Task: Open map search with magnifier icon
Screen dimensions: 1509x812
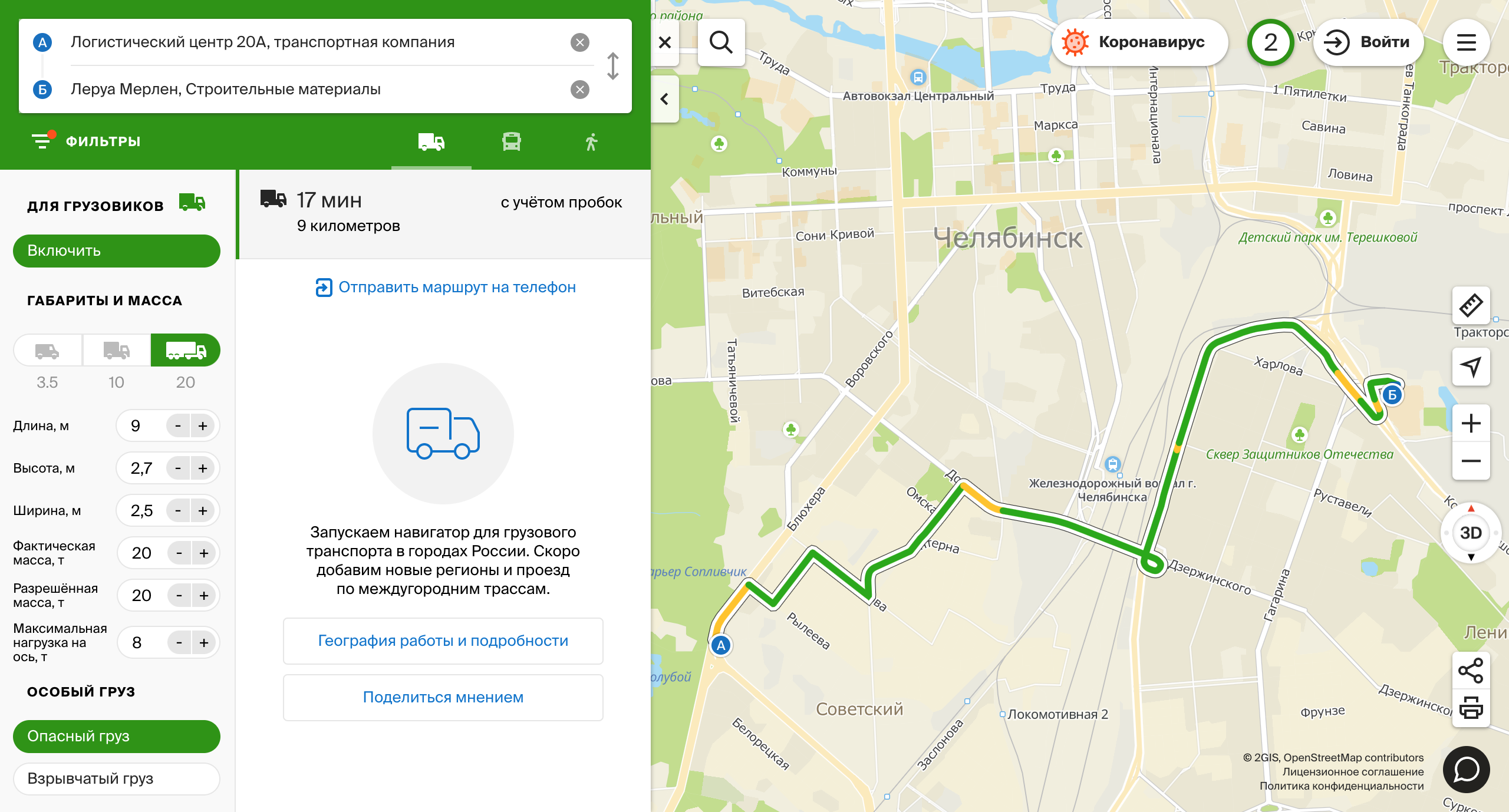Action: coord(721,42)
